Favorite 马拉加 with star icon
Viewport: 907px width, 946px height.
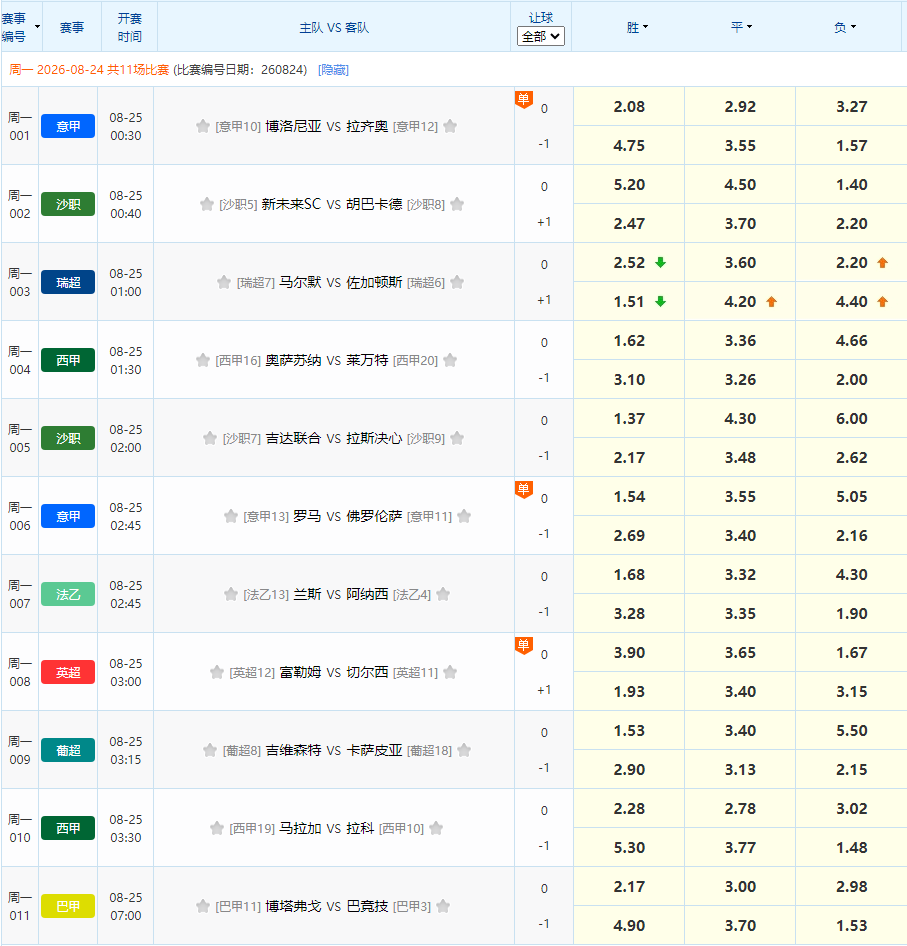pos(217,828)
